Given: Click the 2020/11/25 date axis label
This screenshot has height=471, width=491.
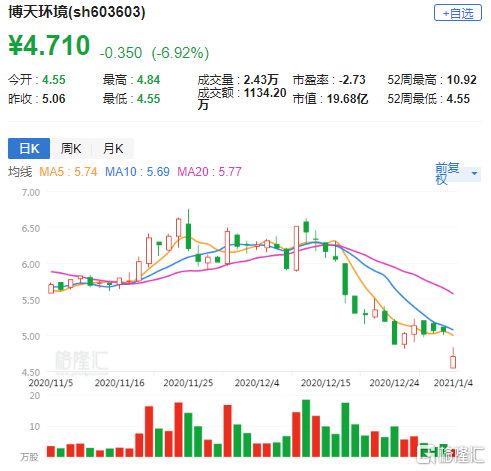Looking at the screenshot, I should coord(188,383).
